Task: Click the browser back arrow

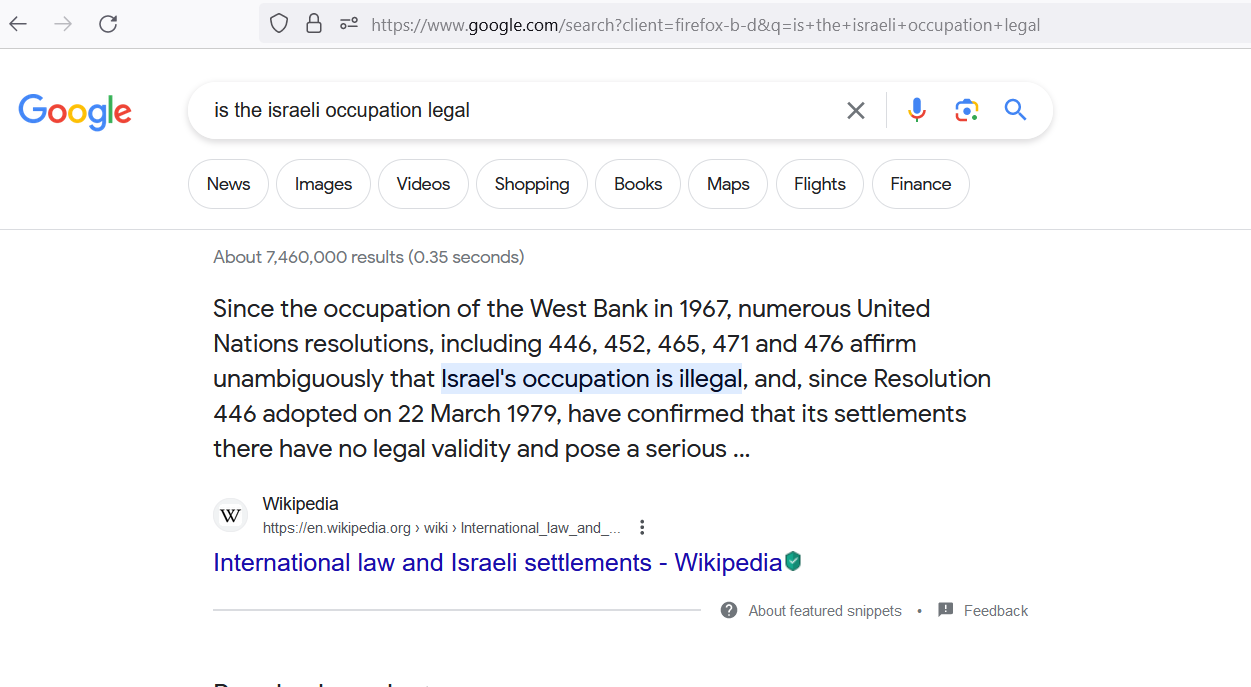Action: point(18,24)
